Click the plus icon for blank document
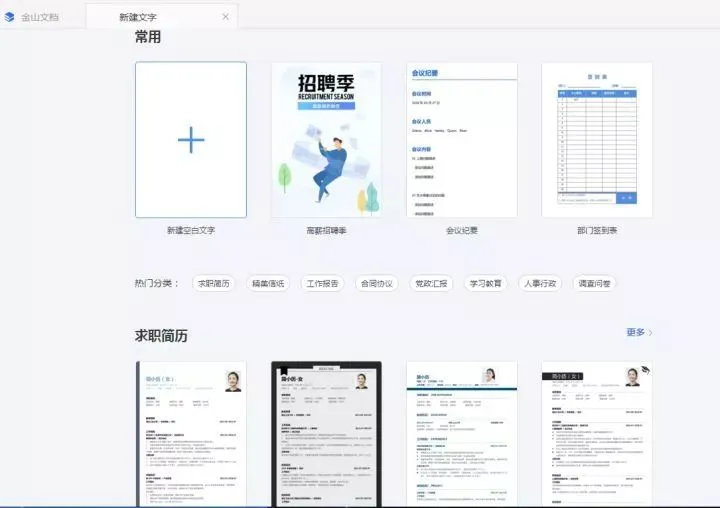This screenshot has height=508, width=720. coord(191,140)
